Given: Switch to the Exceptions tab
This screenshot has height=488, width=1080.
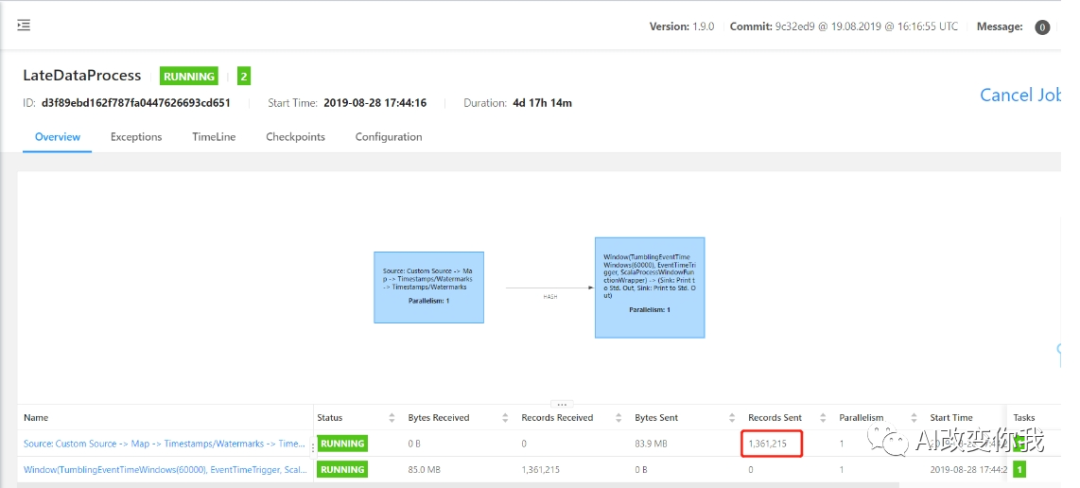Looking at the screenshot, I should 136,137.
